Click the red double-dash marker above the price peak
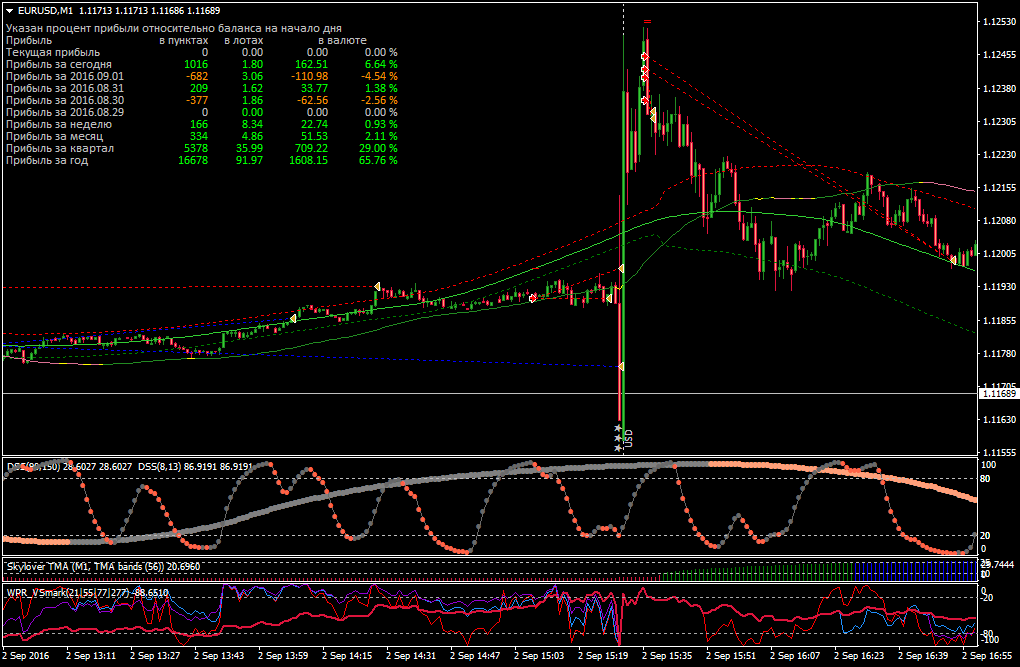The image size is (1020, 667). click(x=647, y=21)
